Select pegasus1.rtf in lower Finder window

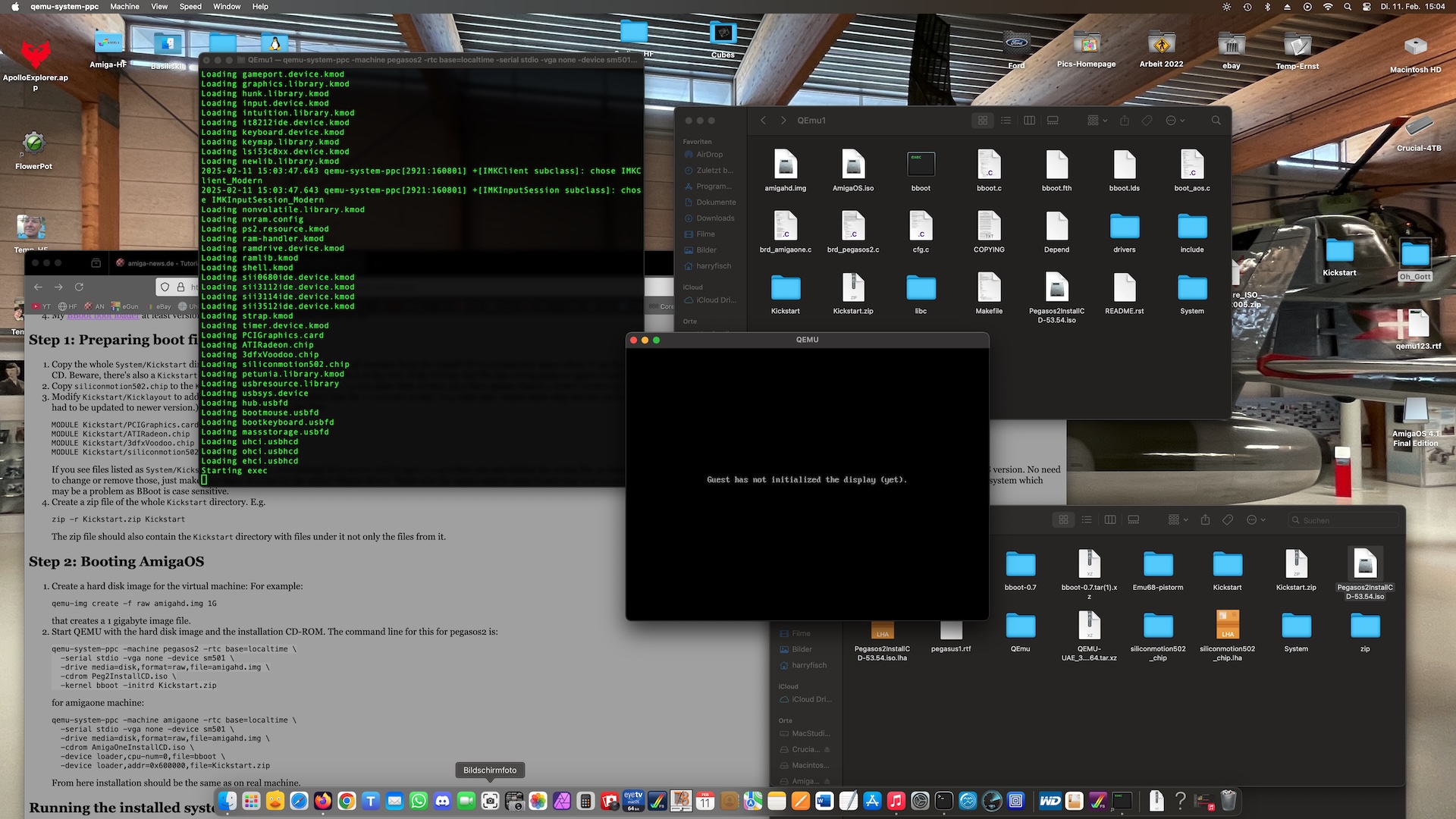[951, 635]
